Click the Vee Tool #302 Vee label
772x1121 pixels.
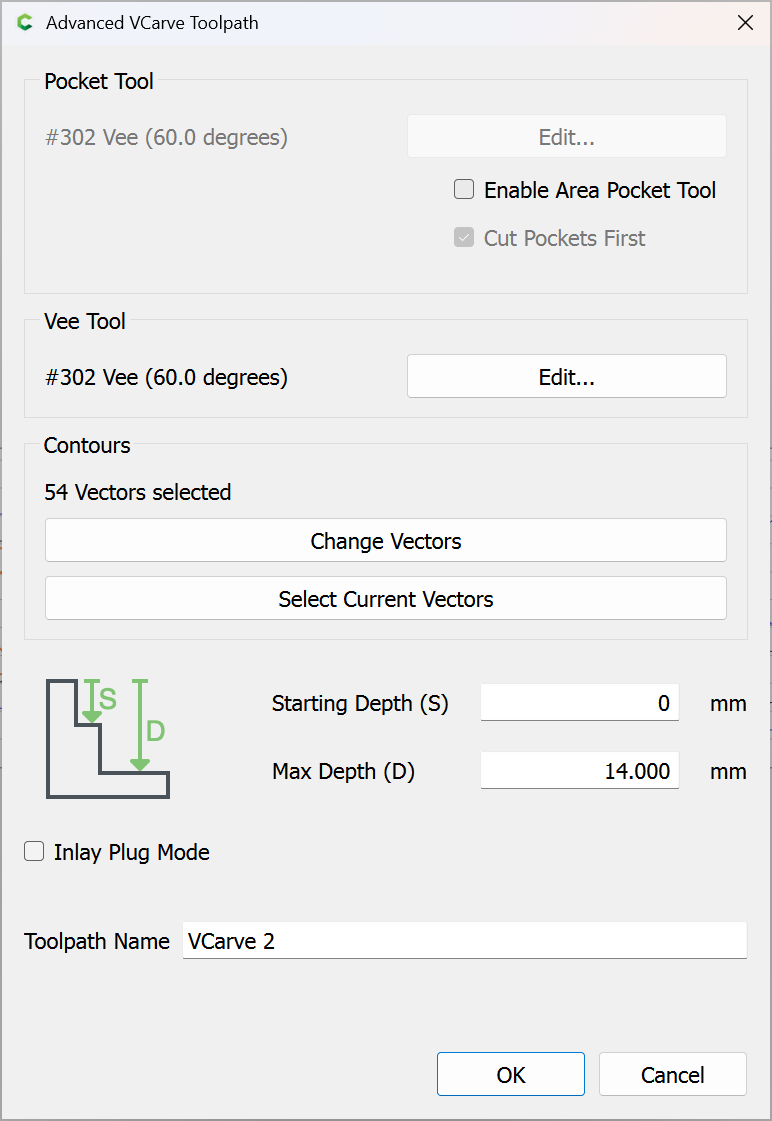tap(167, 377)
